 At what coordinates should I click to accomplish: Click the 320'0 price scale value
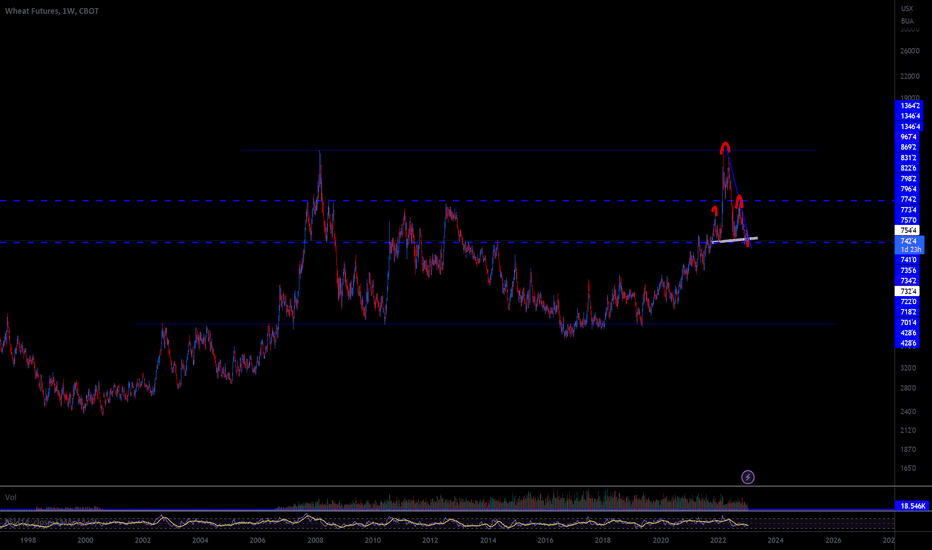pyautogui.click(x=910, y=368)
